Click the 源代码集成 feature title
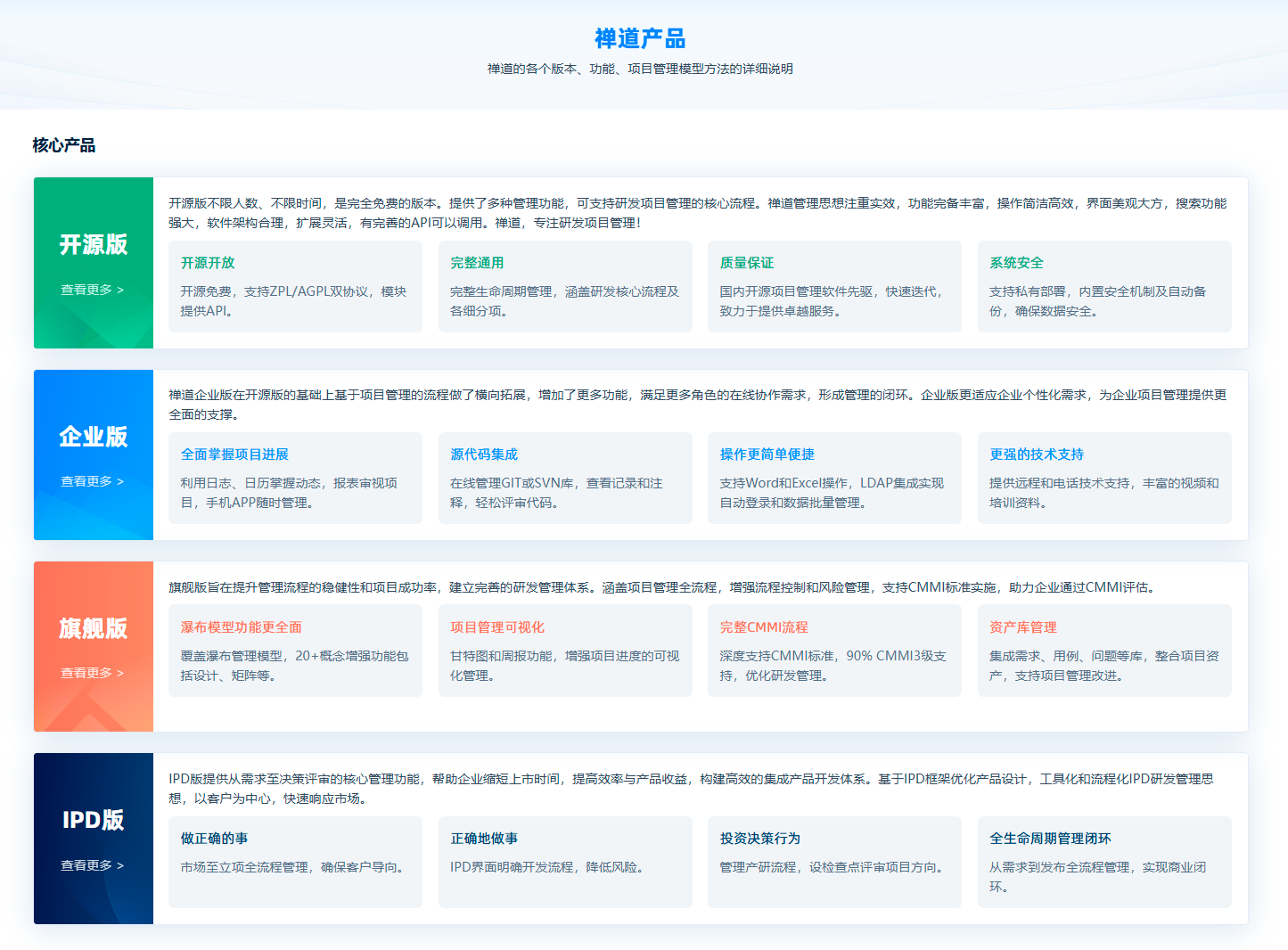Screen dimensions: 1288x950 (x=484, y=455)
